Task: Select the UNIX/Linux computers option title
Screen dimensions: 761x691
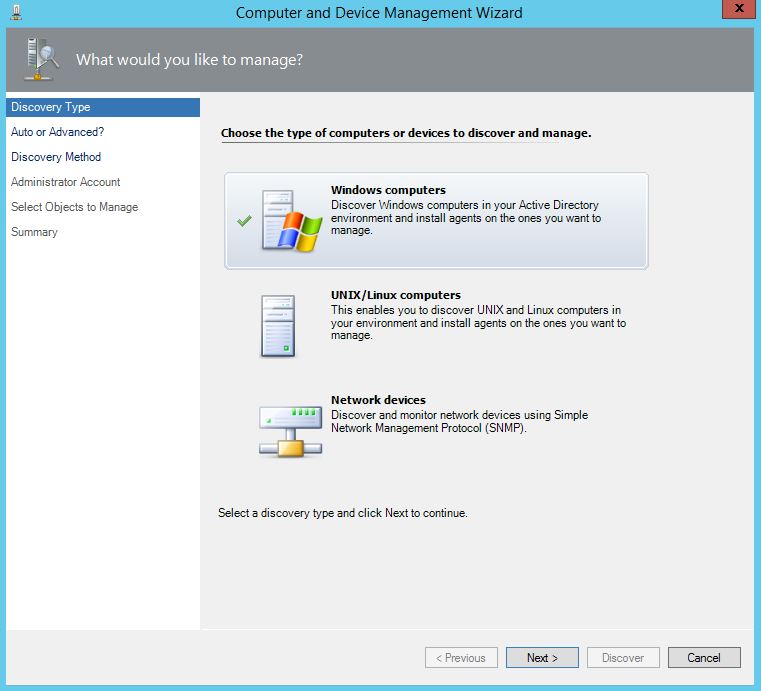Action: pyautogui.click(x=395, y=295)
